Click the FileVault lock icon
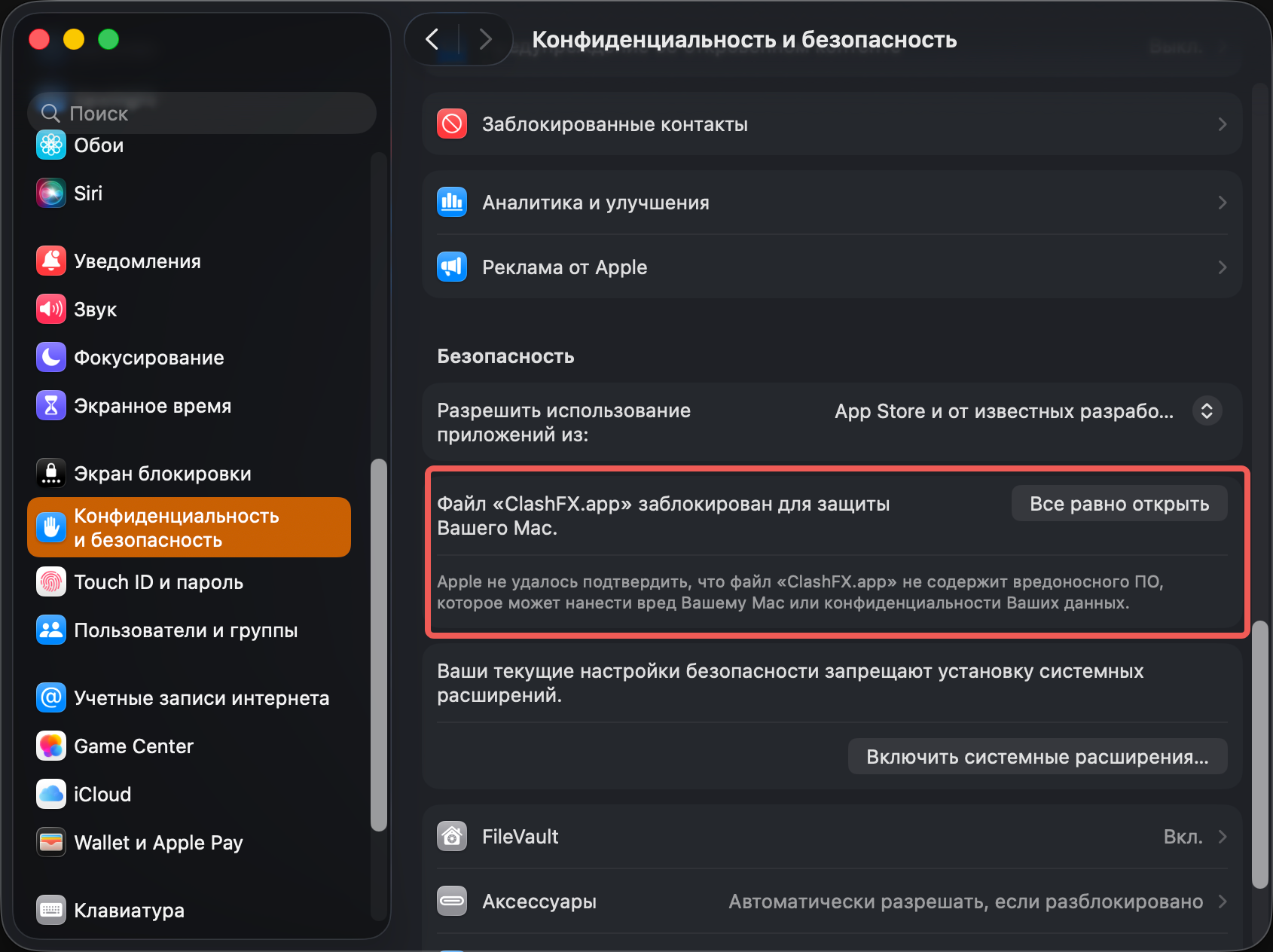Image resolution: width=1273 pixels, height=952 pixels. 451,836
